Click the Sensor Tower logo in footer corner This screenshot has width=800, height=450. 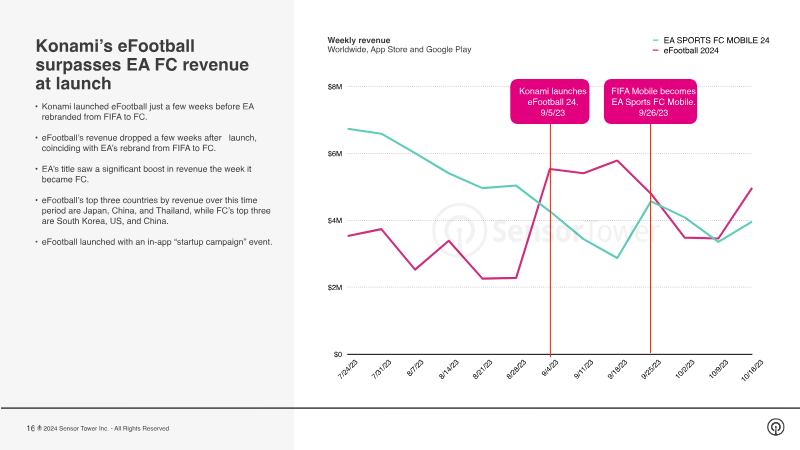tap(775, 428)
